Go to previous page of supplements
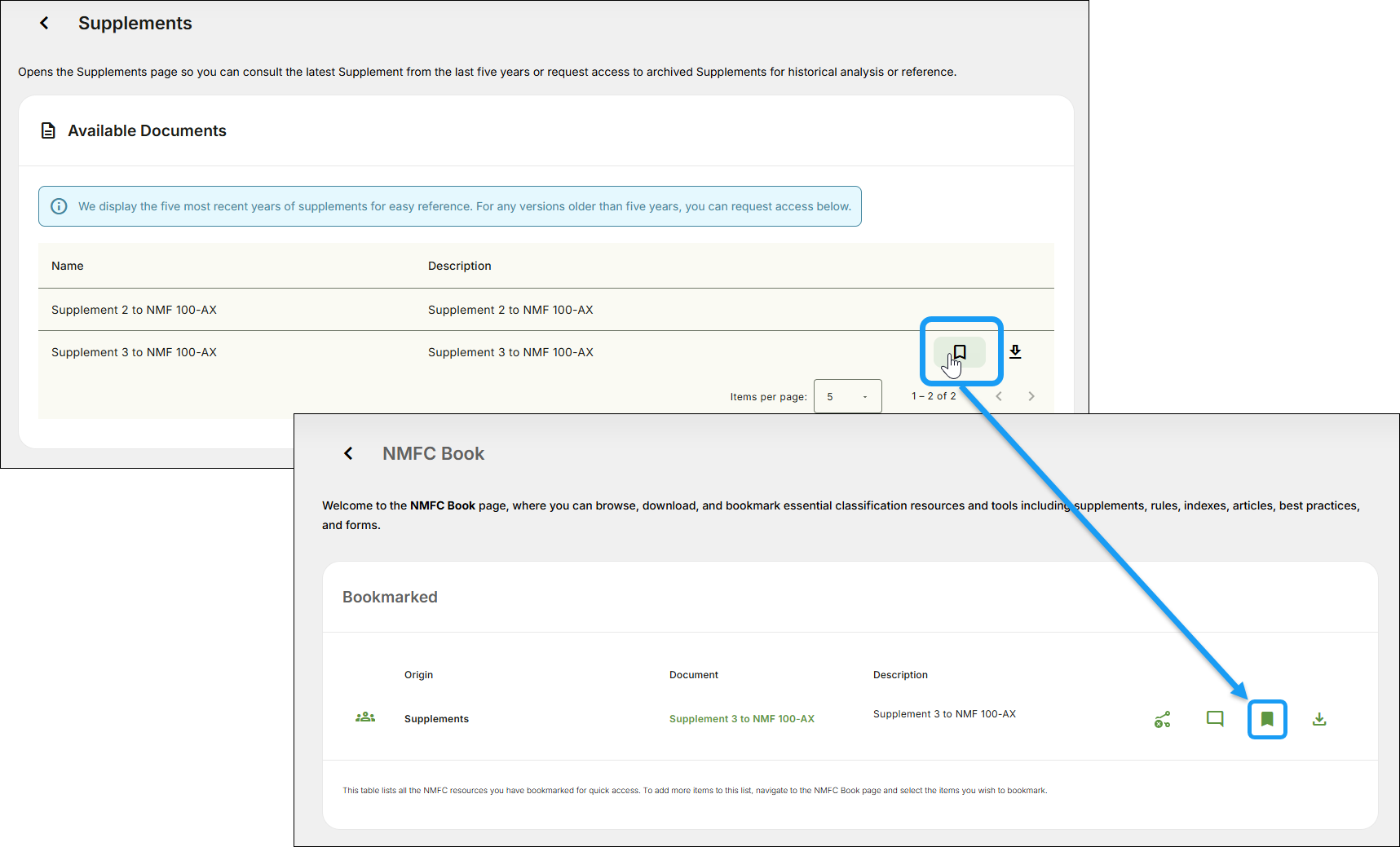The height and width of the screenshot is (847, 1400). coord(999,396)
